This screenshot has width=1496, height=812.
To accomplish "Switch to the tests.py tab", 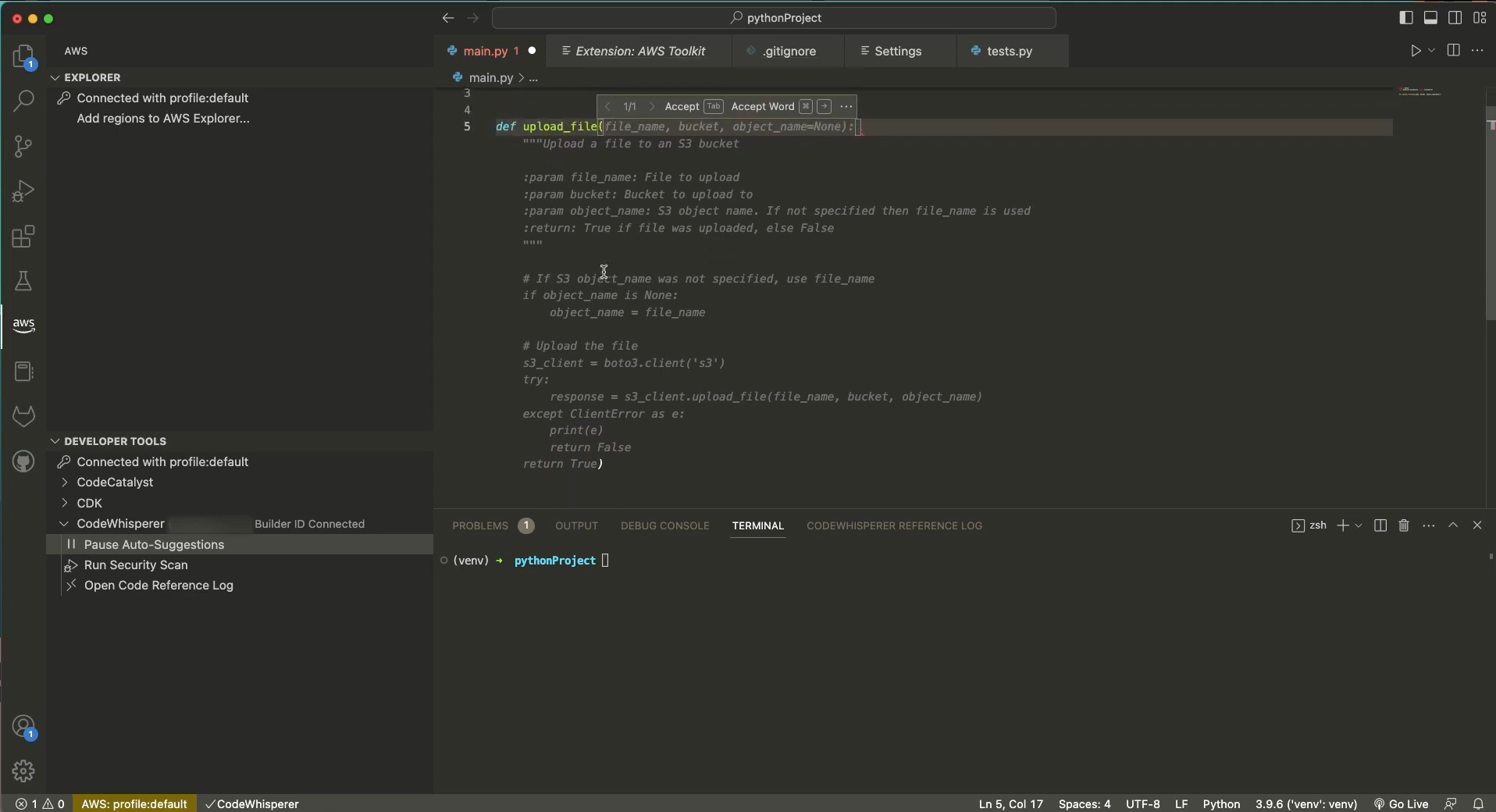I will click(x=1013, y=52).
